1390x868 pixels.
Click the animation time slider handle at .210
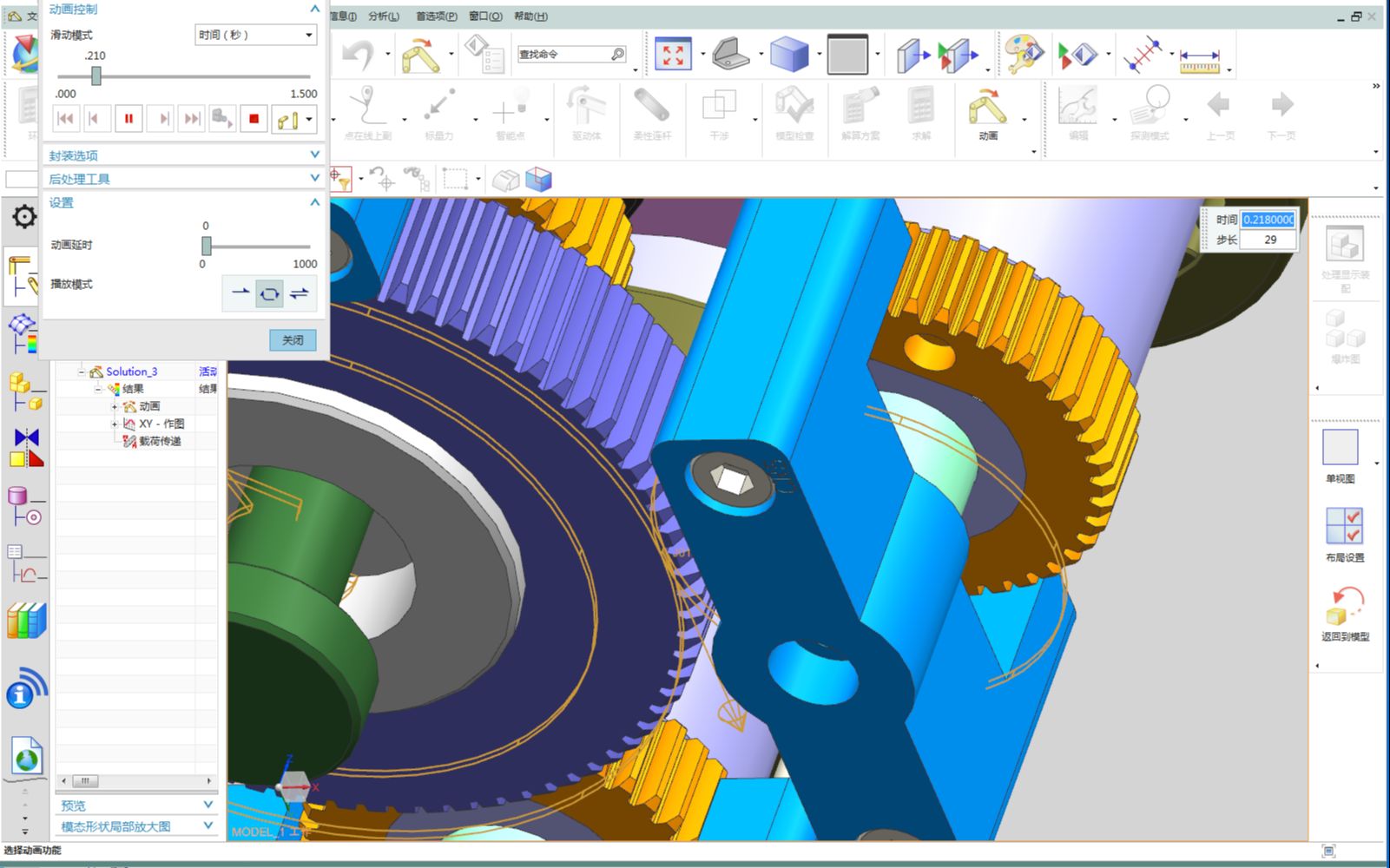pyautogui.click(x=96, y=76)
